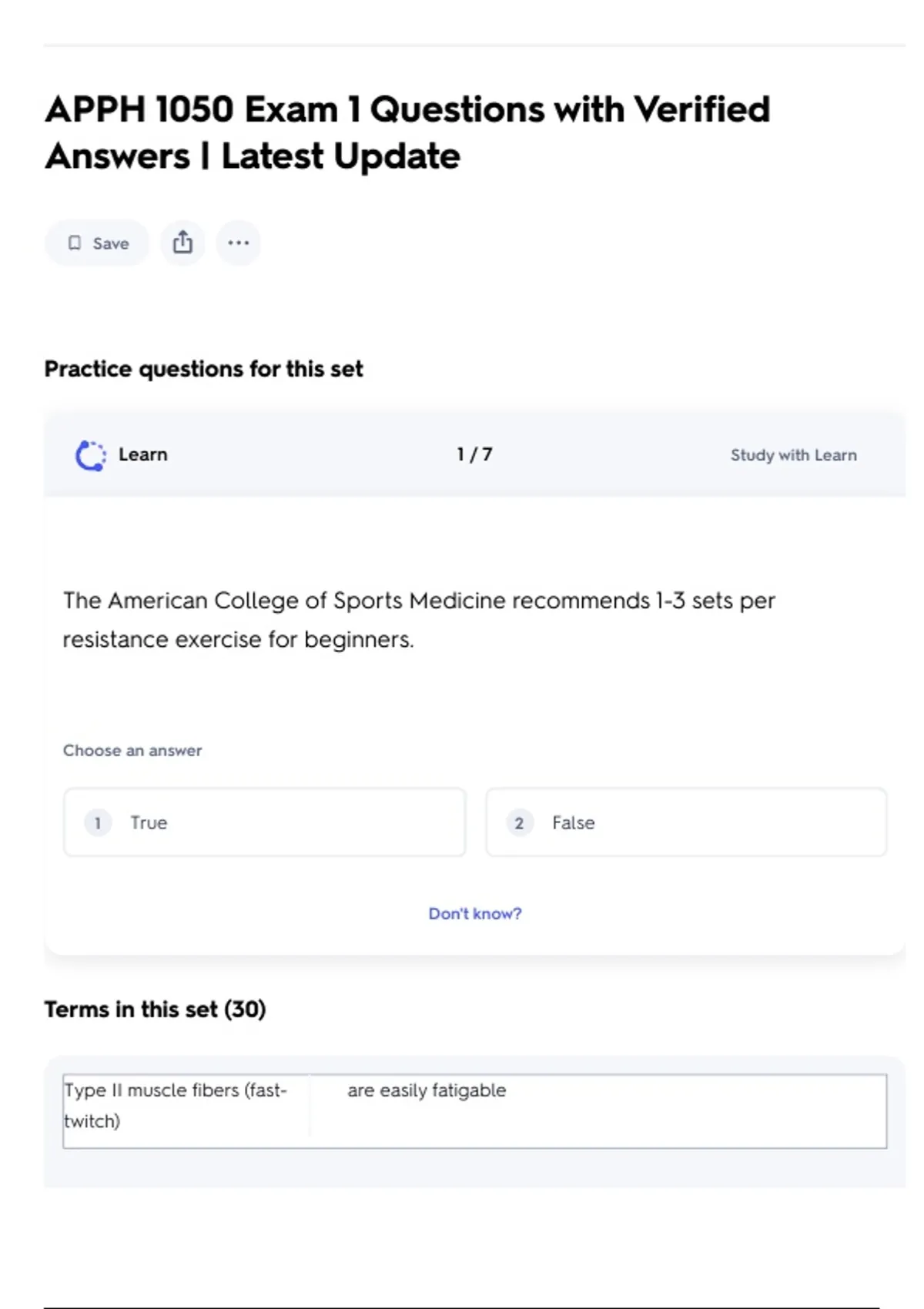This screenshot has width=924, height=1309.
Task: Open the three-dot more options menu
Action: (238, 243)
